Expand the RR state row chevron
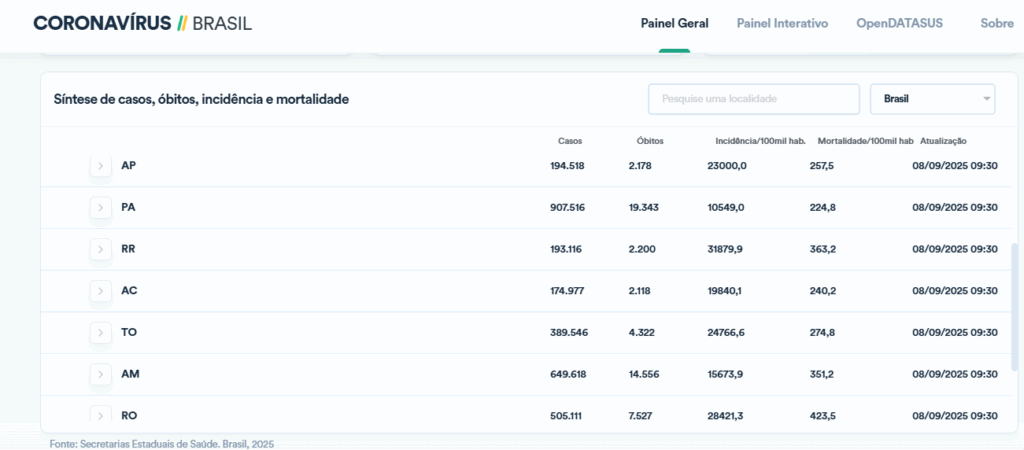 click(x=100, y=249)
